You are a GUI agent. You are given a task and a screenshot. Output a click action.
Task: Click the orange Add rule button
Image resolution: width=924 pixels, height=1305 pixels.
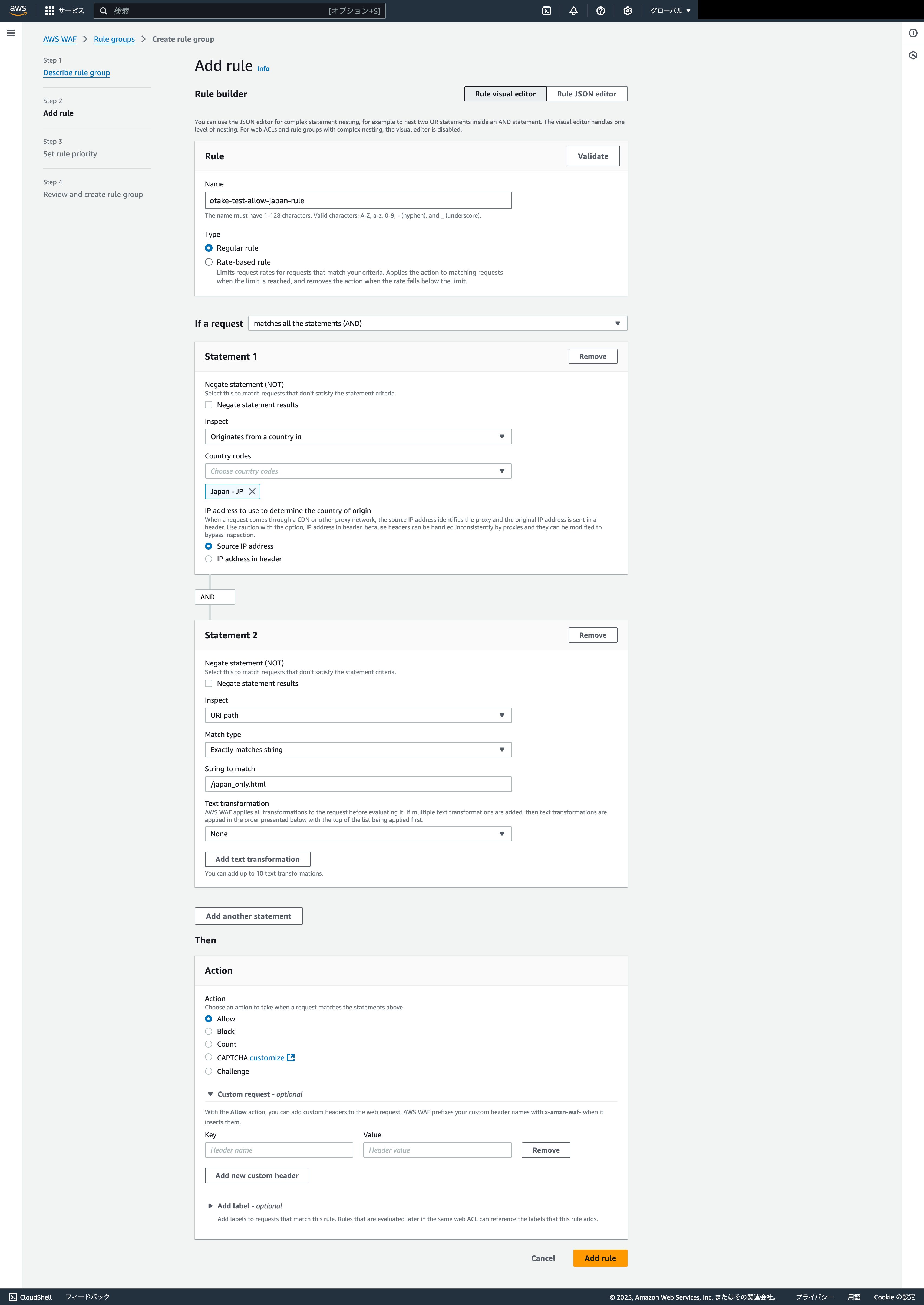click(x=600, y=1258)
